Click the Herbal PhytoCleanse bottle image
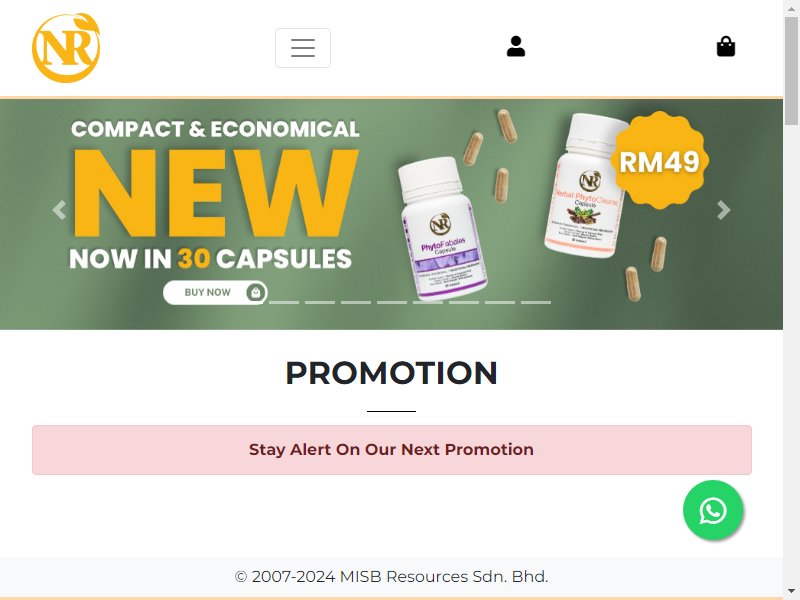This screenshot has width=800, height=600. (585, 186)
